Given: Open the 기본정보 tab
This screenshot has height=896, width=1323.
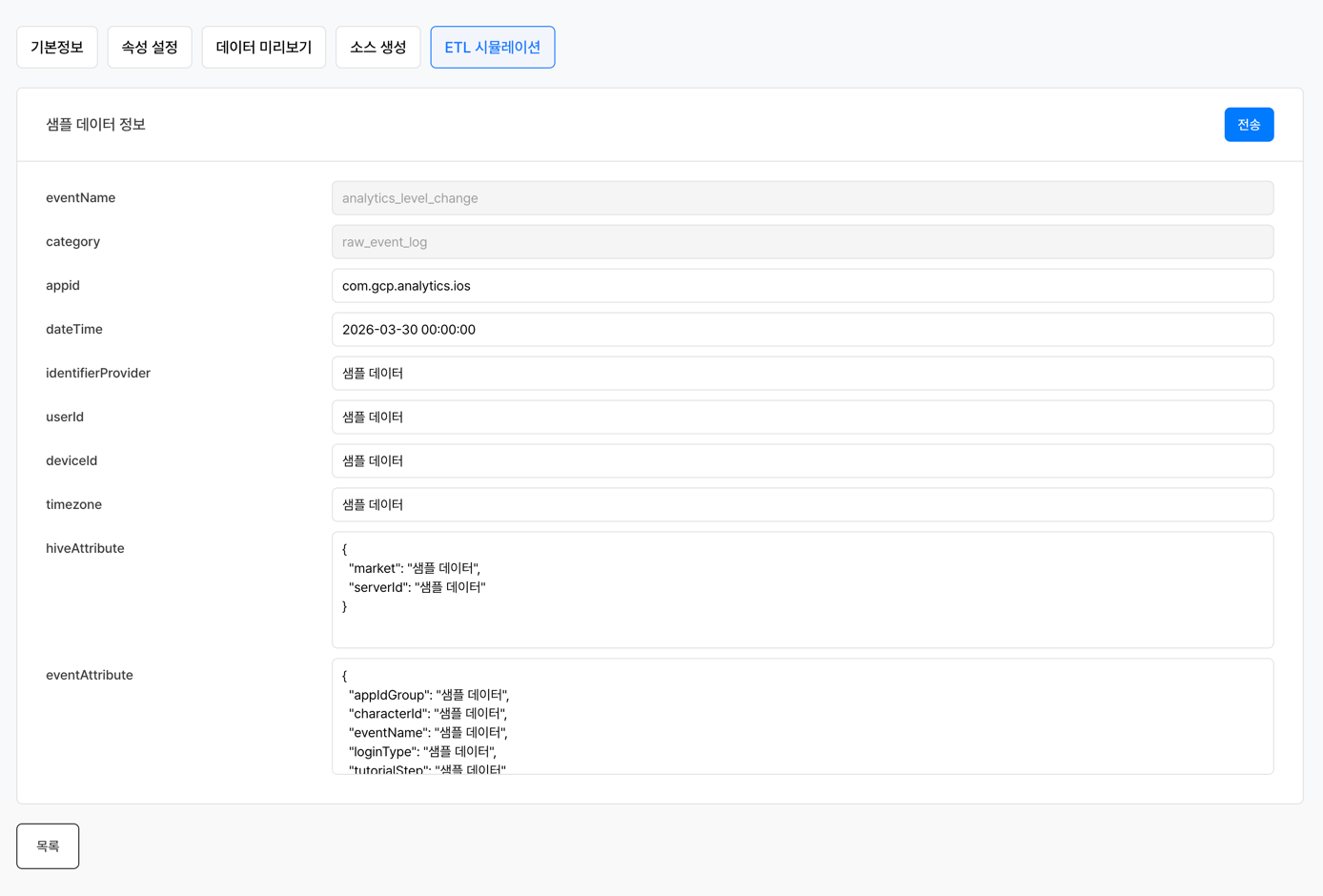Looking at the screenshot, I should tap(57, 48).
